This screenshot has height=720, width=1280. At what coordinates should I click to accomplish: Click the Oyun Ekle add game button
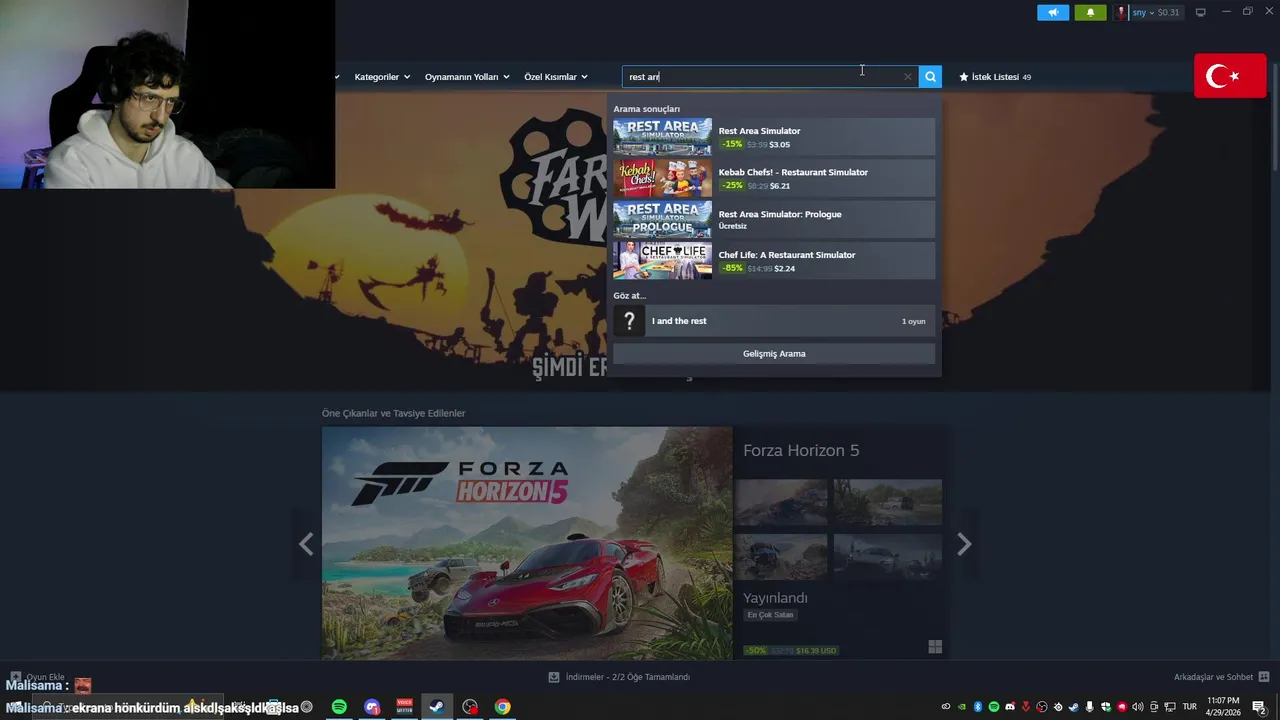point(37,677)
